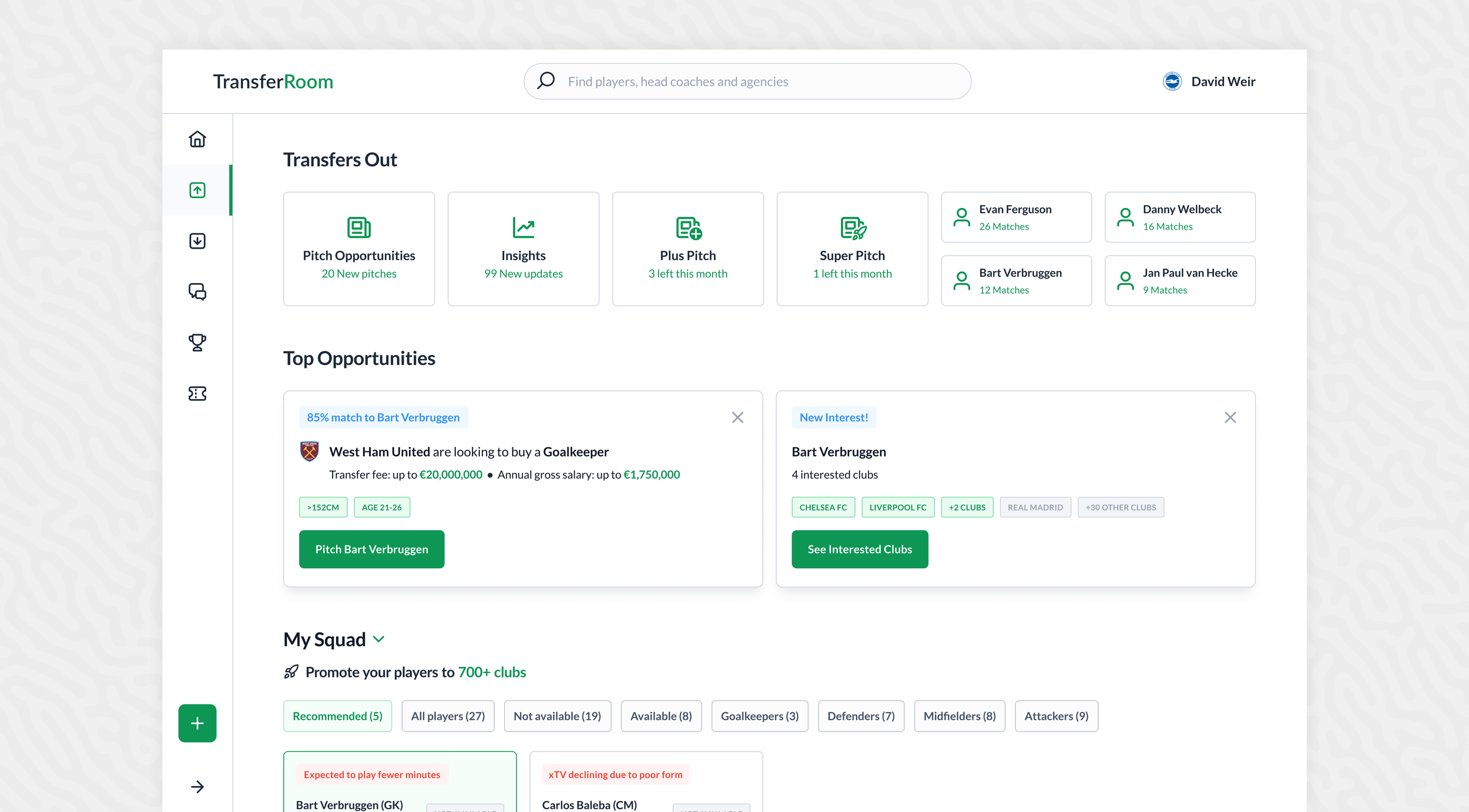This screenshot has width=1469, height=812.
Task: Expand the My Squad dropdown chevron
Action: (379, 639)
